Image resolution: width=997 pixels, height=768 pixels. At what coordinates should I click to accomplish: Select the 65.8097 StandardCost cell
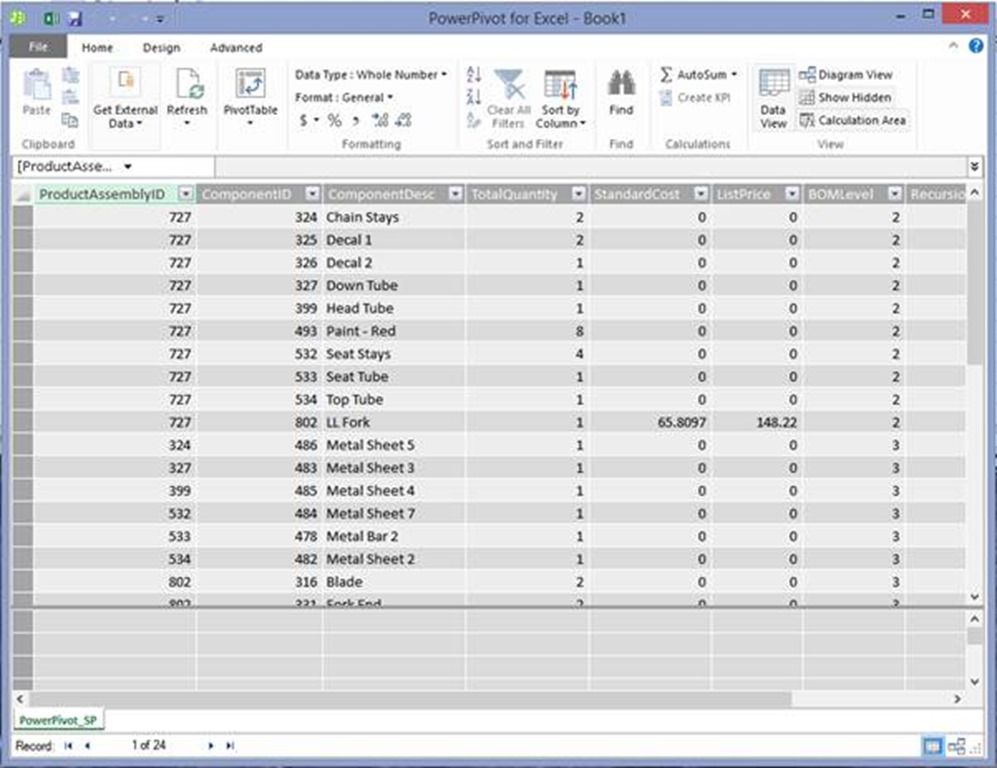pyautogui.click(x=650, y=422)
